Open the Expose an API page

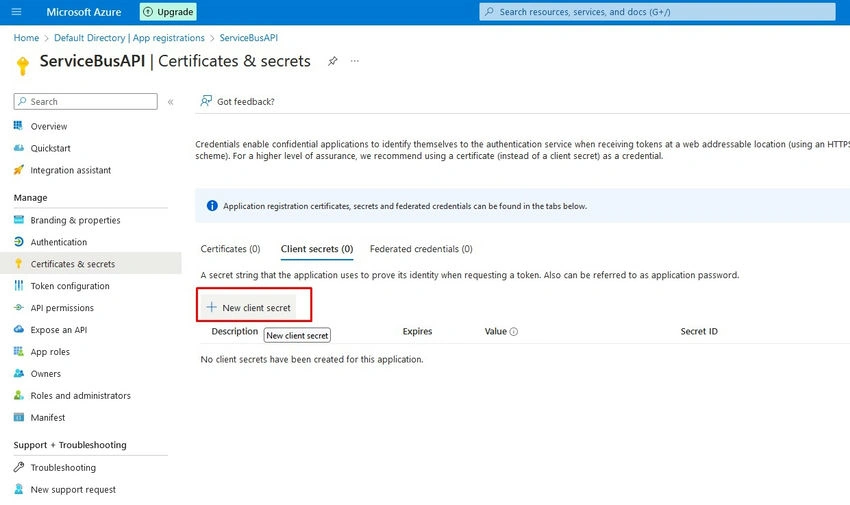click(59, 330)
